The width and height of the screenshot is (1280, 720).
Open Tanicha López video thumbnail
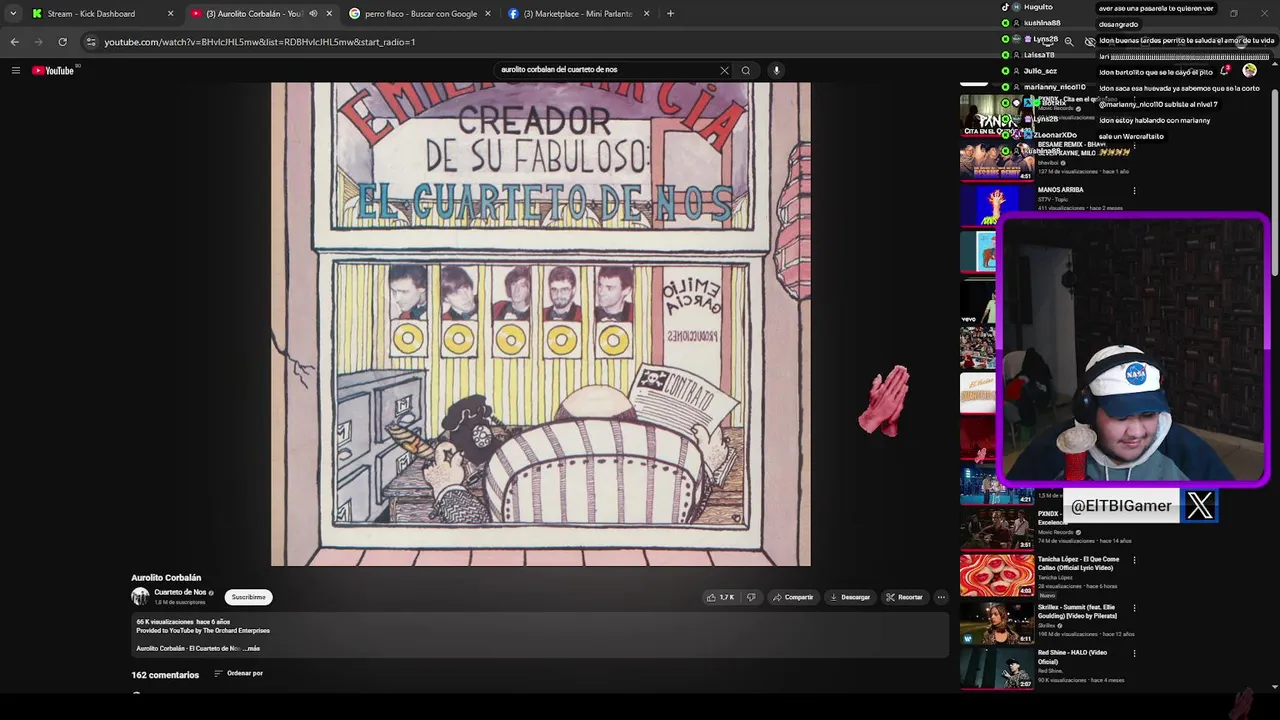(x=997, y=576)
